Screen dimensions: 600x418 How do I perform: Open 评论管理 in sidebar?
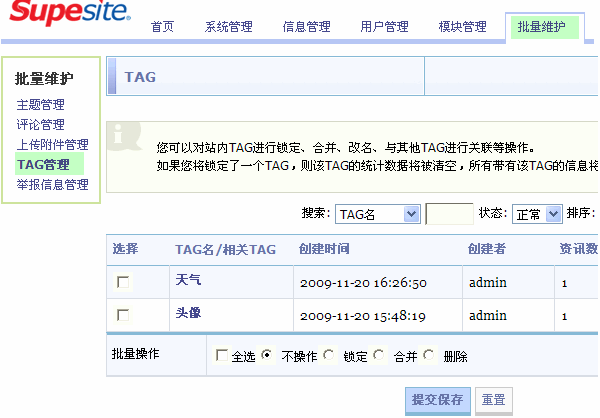click(x=40, y=125)
